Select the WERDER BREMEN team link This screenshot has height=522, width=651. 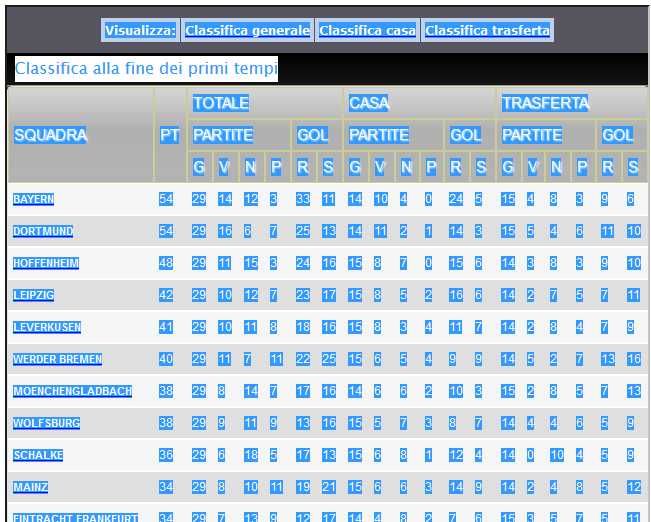point(57,359)
